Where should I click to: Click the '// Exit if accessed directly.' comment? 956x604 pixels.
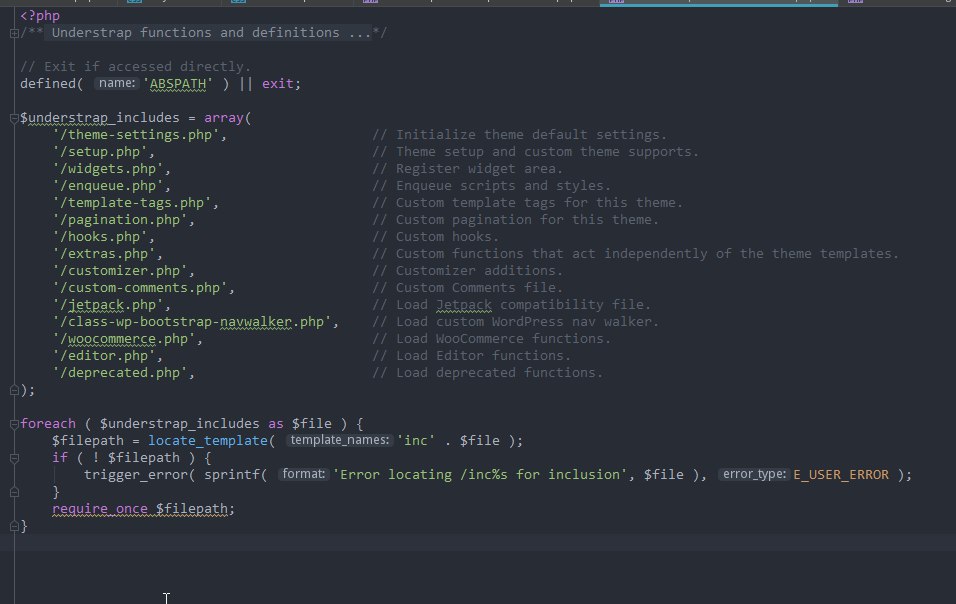135,66
